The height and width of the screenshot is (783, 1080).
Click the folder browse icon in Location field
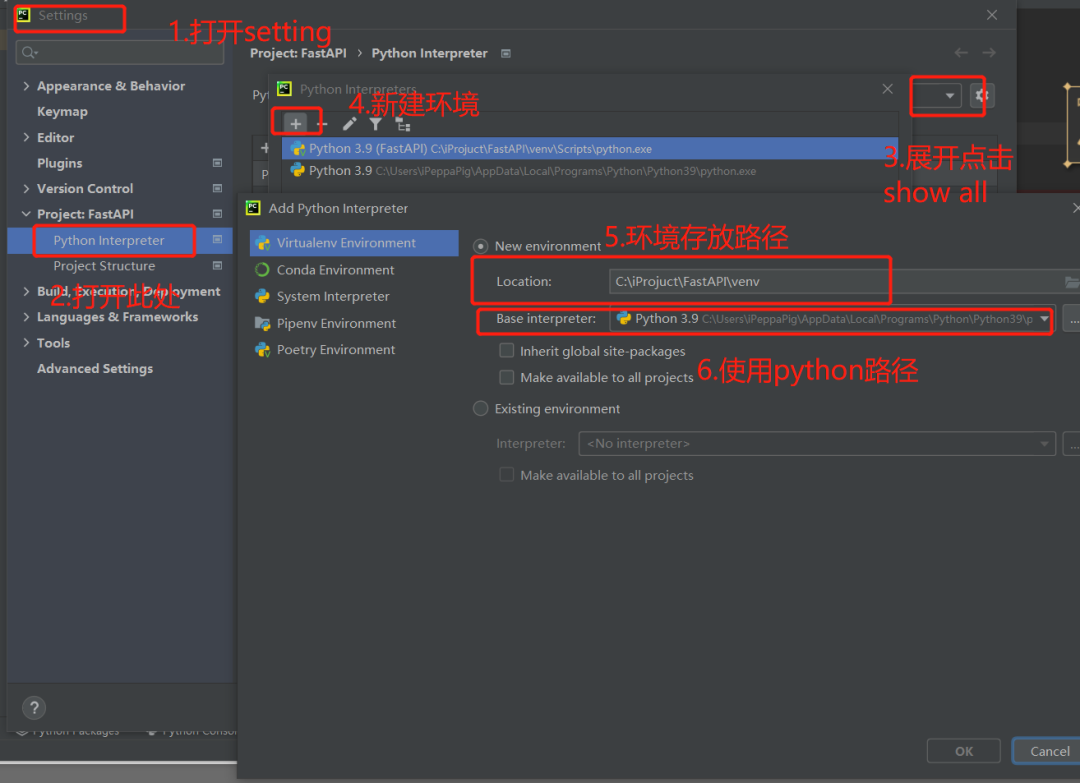[x=1071, y=282]
